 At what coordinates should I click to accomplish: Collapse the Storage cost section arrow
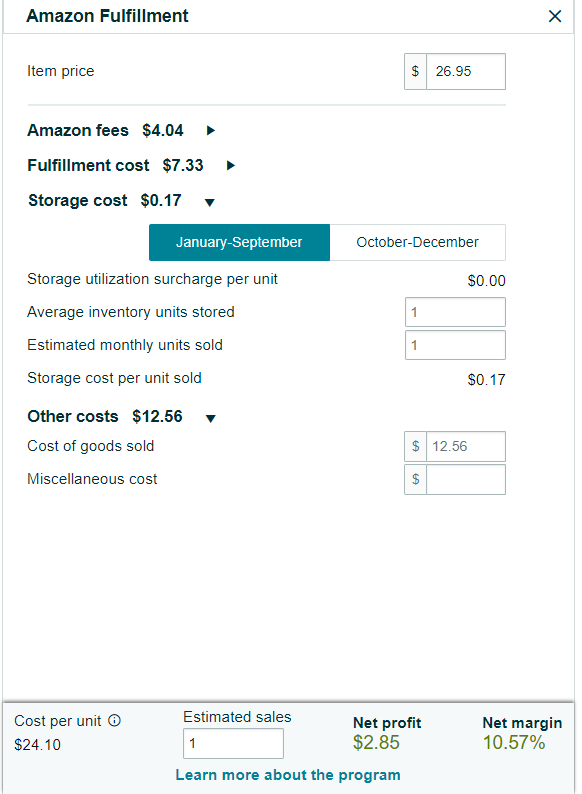click(210, 203)
